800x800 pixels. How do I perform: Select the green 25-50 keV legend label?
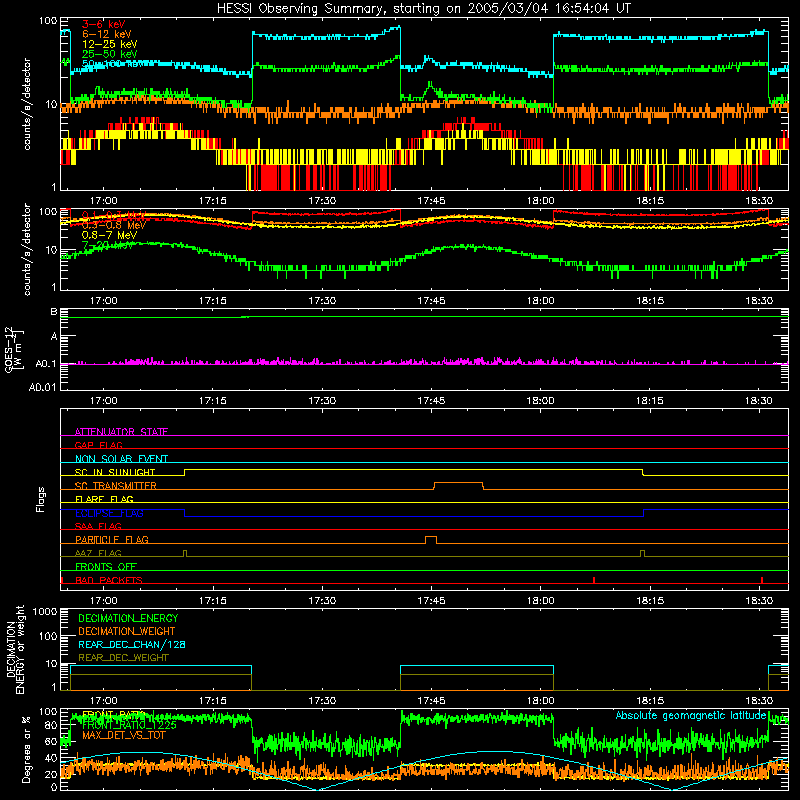coord(109,54)
